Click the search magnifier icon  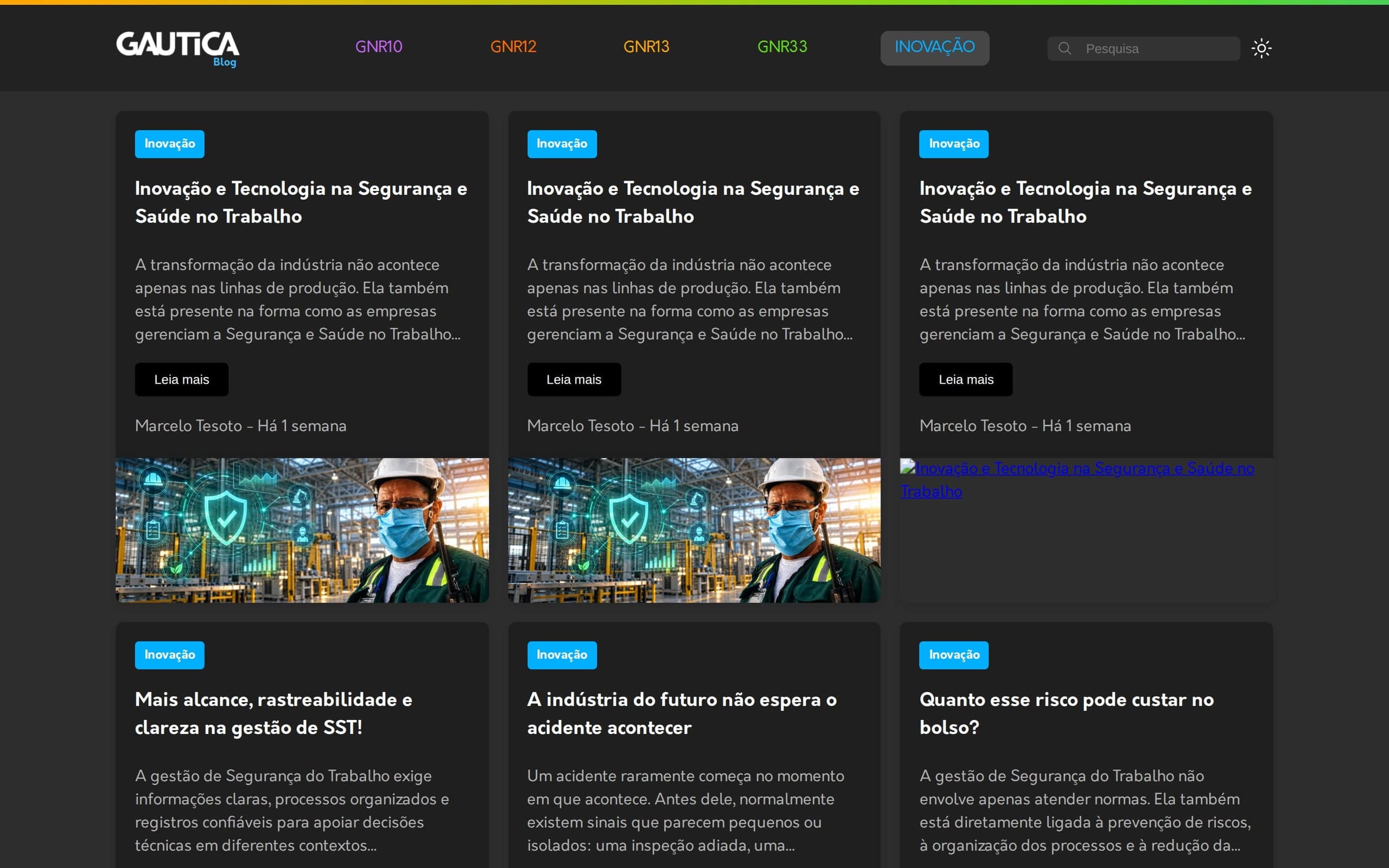click(1064, 48)
